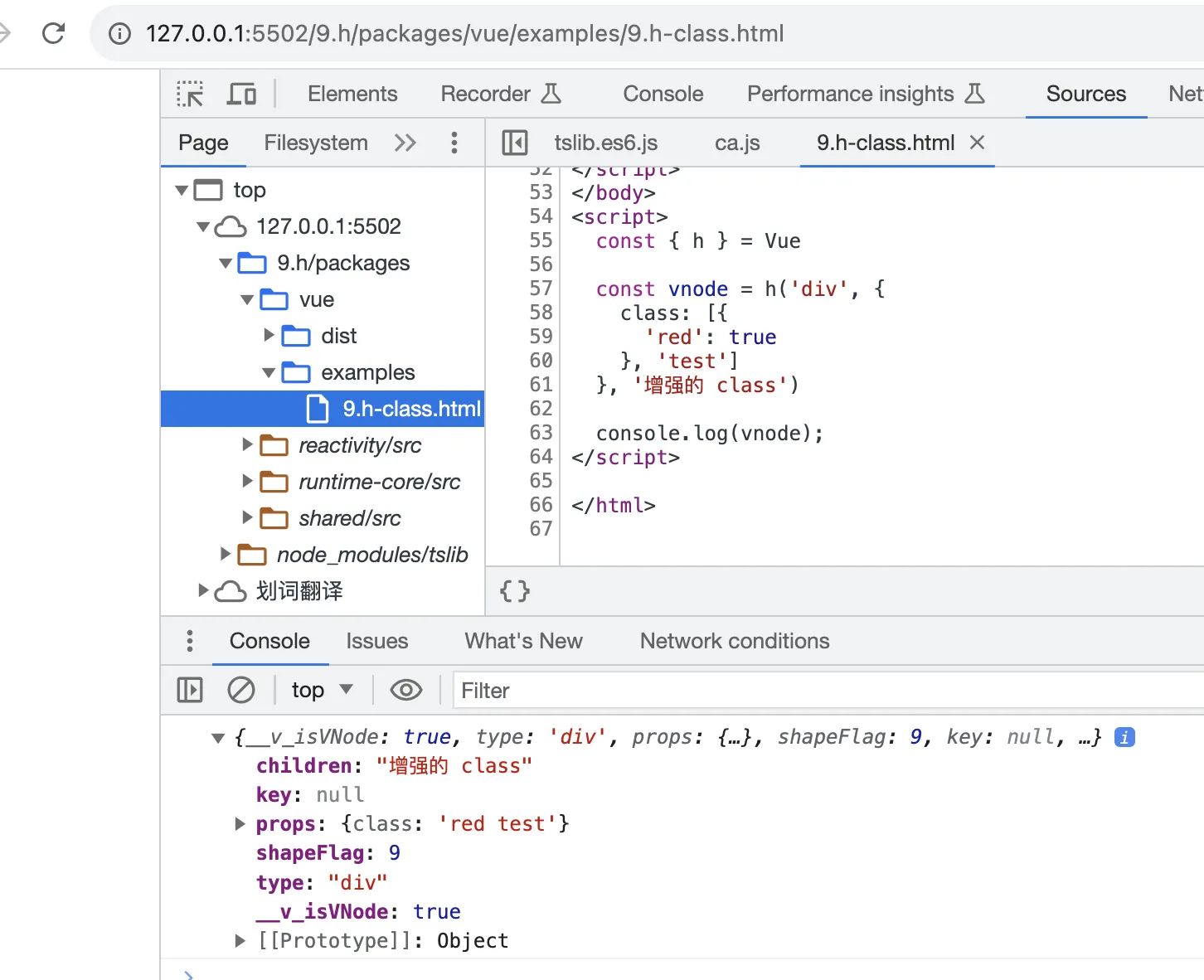Expand the node_modules/tslib folder

click(x=226, y=554)
